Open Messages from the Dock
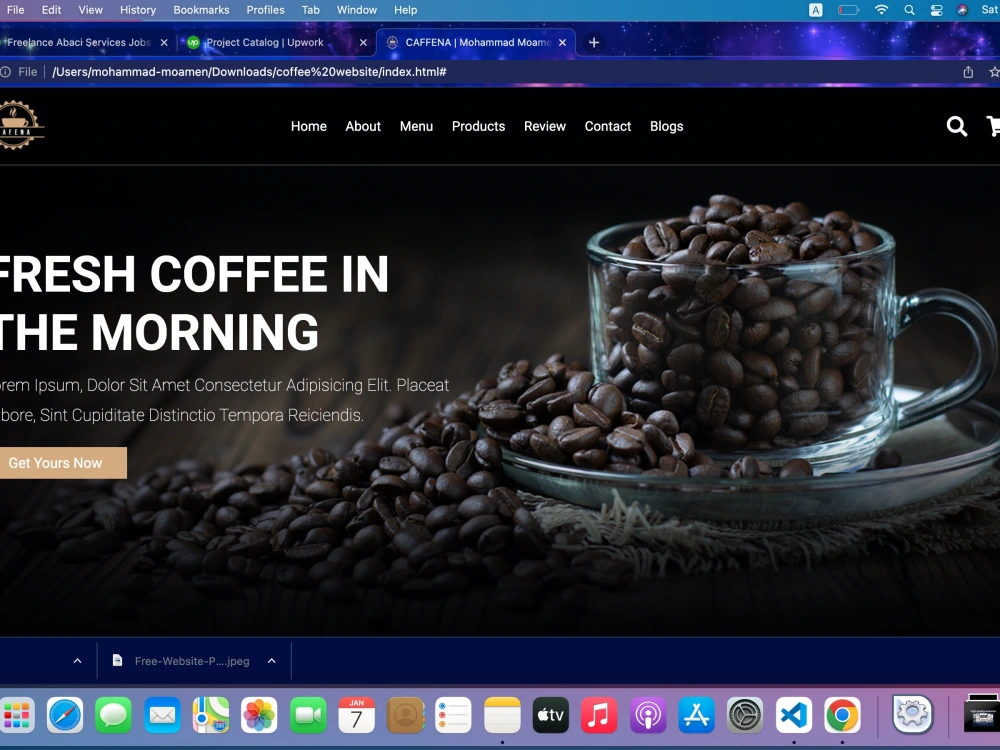 click(114, 715)
